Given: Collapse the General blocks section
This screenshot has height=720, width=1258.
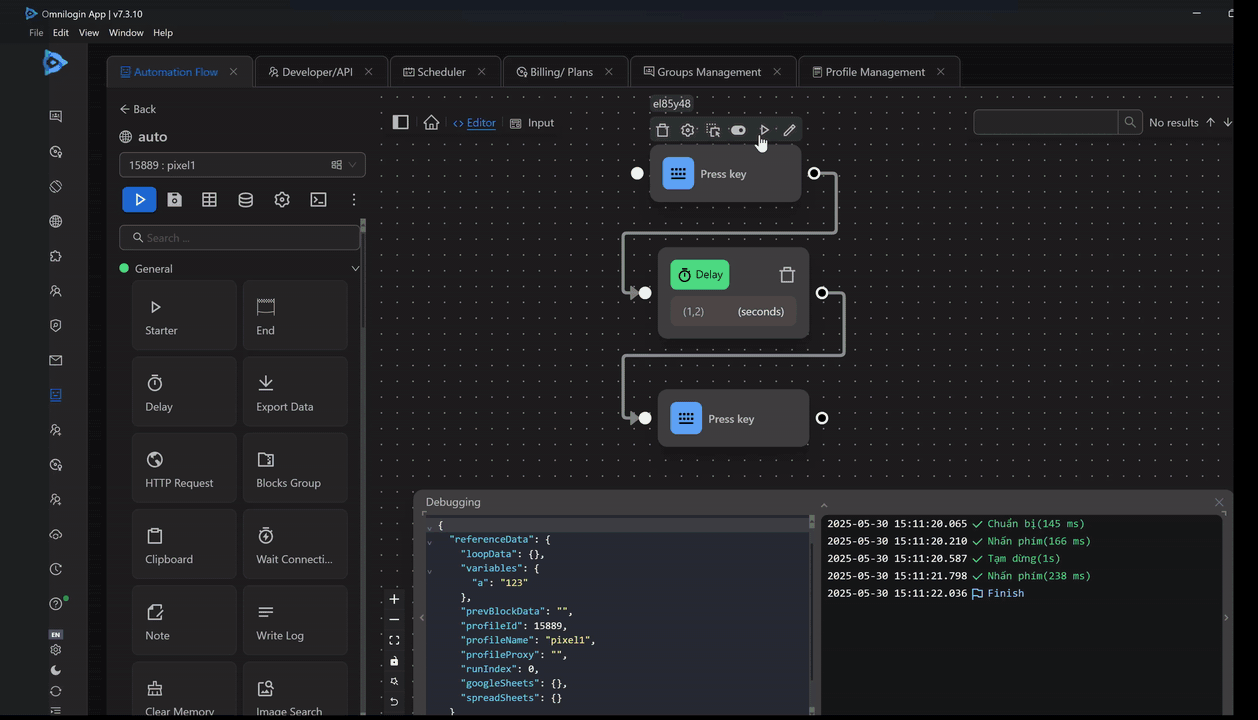Looking at the screenshot, I should pyautogui.click(x=355, y=269).
